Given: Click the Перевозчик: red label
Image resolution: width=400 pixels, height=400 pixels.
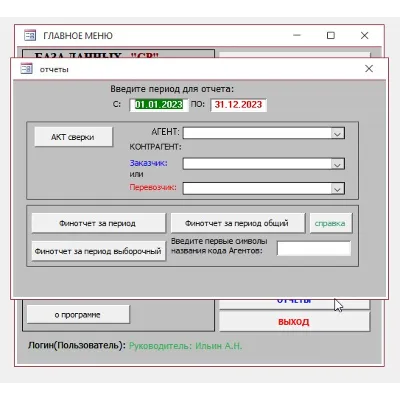Looking at the screenshot, I should point(153,187).
